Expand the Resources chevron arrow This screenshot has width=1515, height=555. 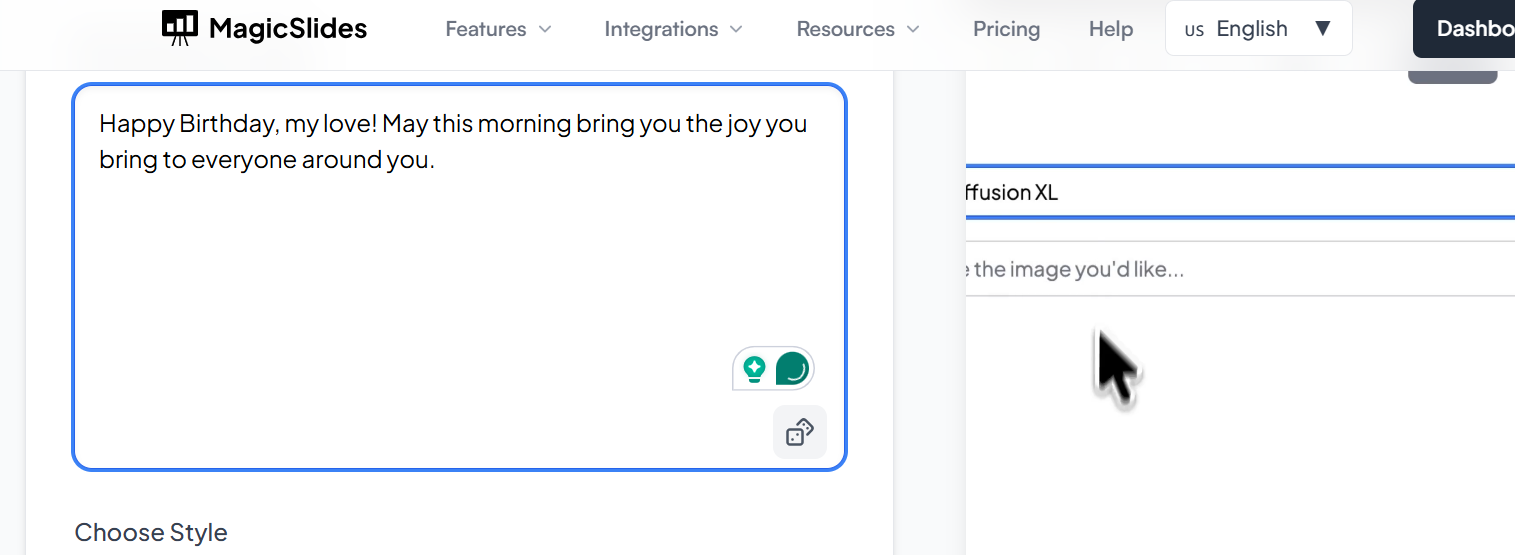click(913, 29)
